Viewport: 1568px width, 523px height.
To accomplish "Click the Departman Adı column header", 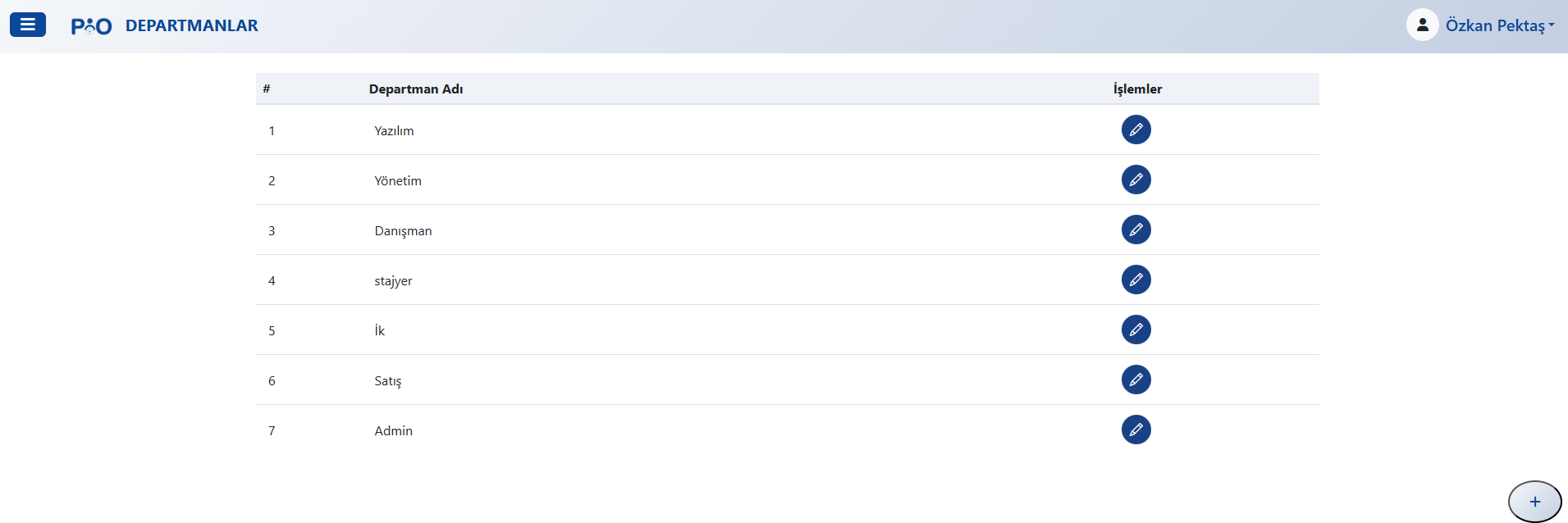I will pos(416,89).
